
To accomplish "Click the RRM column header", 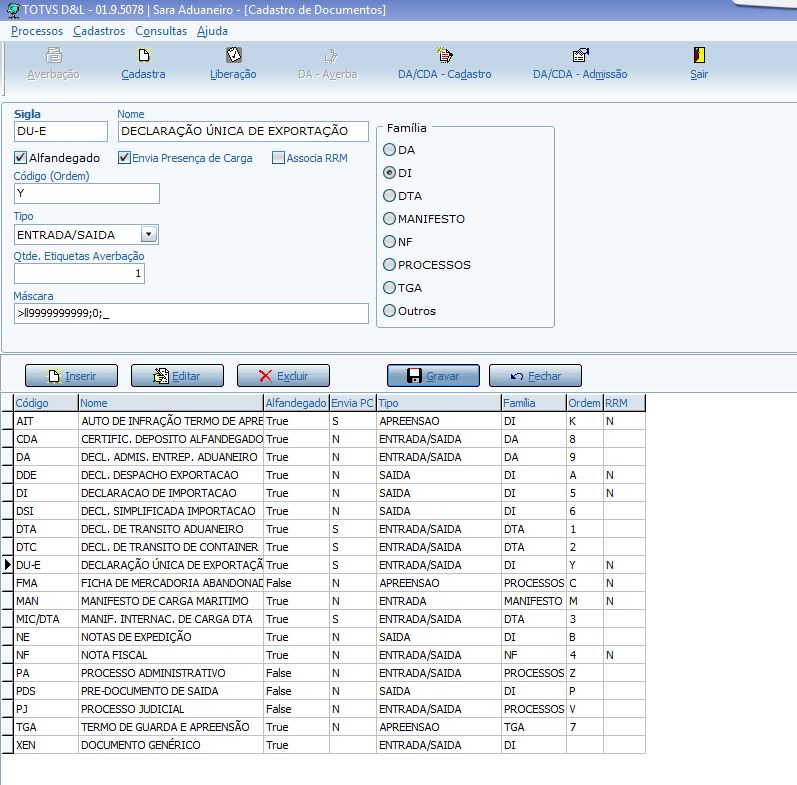I will pyautogui.click(x=624, y=403).
